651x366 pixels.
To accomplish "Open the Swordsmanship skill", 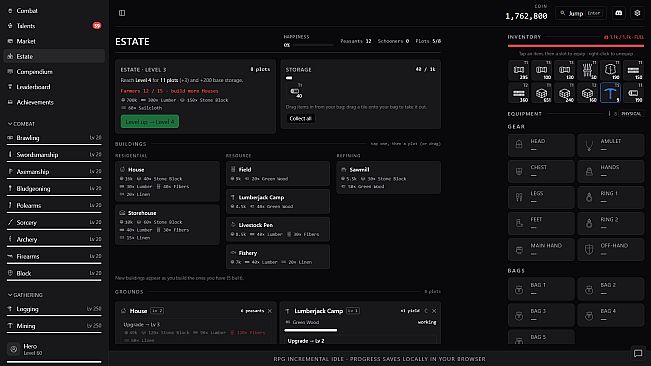I will point(54,156).
